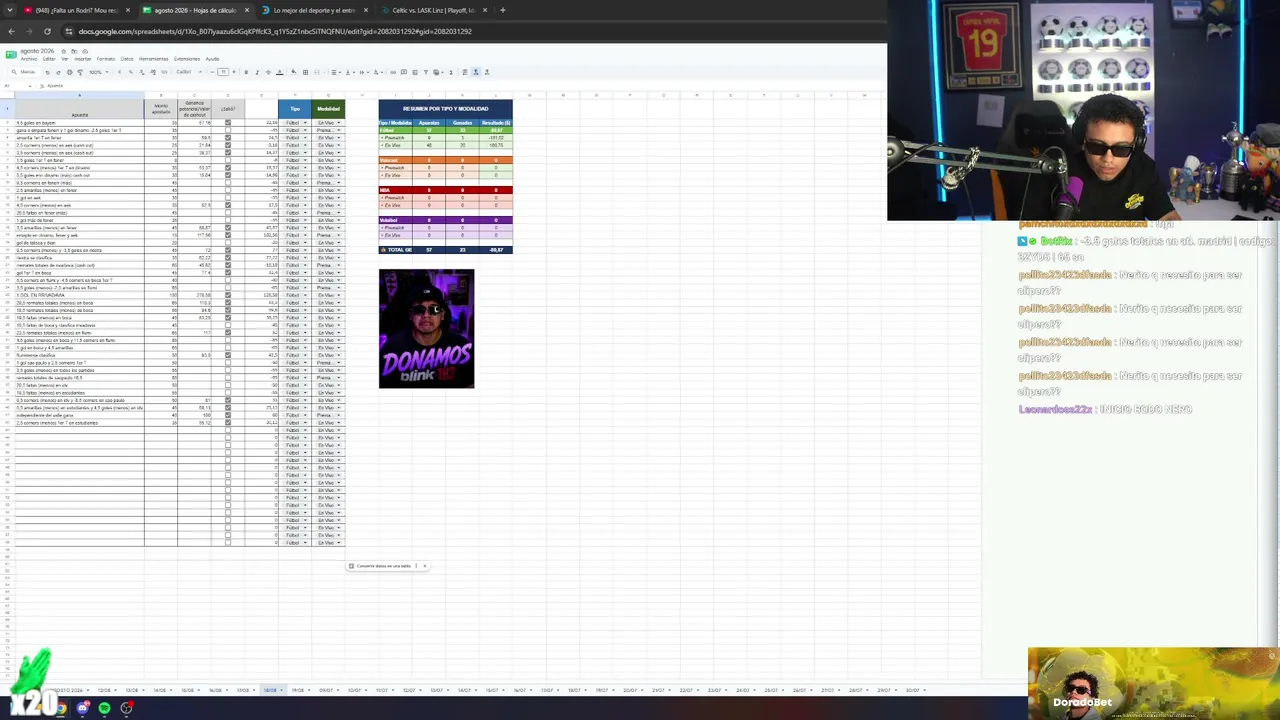Image resolution: width=1280 pixels, height=720 pixels.
Task: Undo the last action in Sheets
Action: [47, 72]
